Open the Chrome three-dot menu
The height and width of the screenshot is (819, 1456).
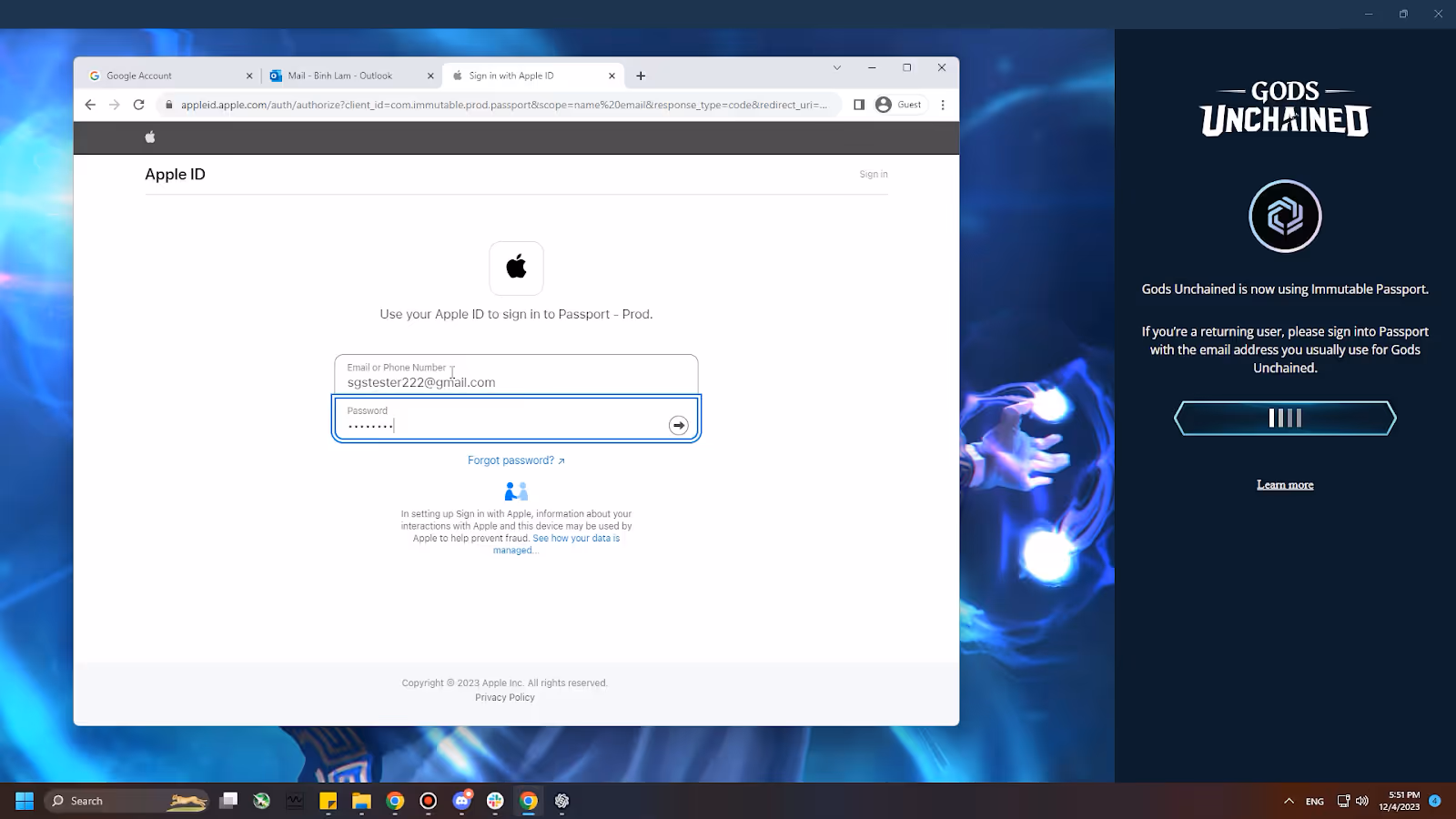[x=943, y=105]
